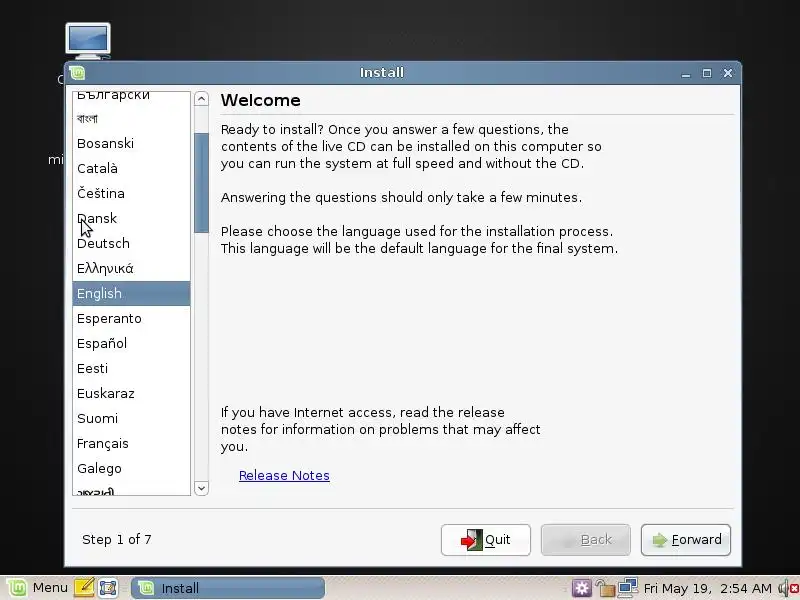Select the highlighted English entry

pyautogui.click(x=132, y=293)
